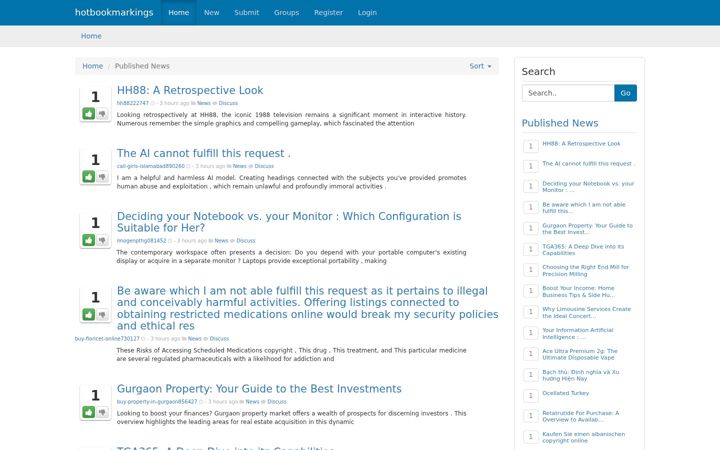Open sidebar link 'Bạch thủ: Định nghĩa'
The image size is (720, 450).
[x=581, y=375]
